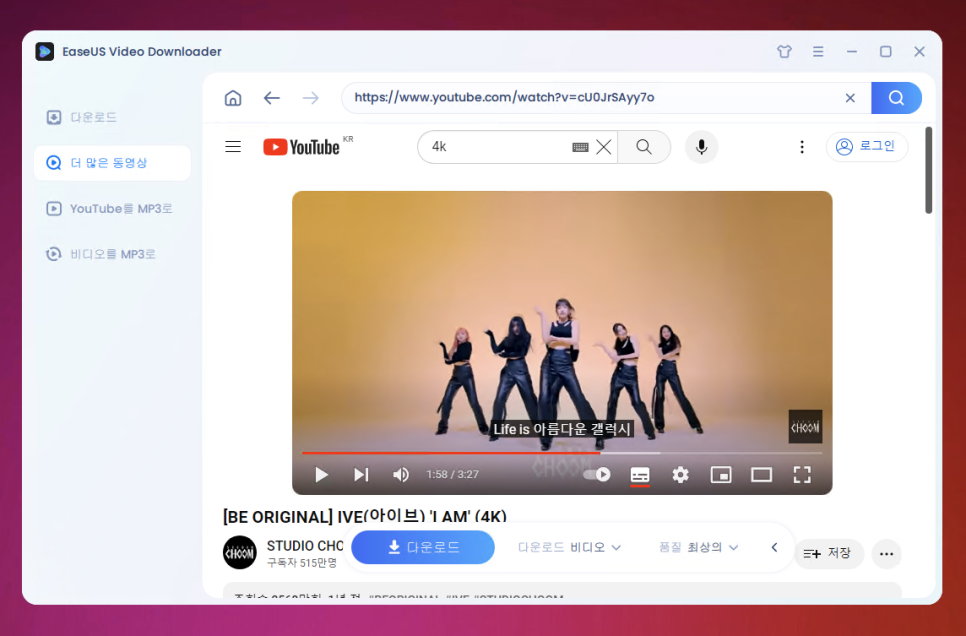The width and height of the screenshot is (966, 636).
Task: Open YouTube settings three-dot menu
Action: pyautogui.click(x=802, y=147)
